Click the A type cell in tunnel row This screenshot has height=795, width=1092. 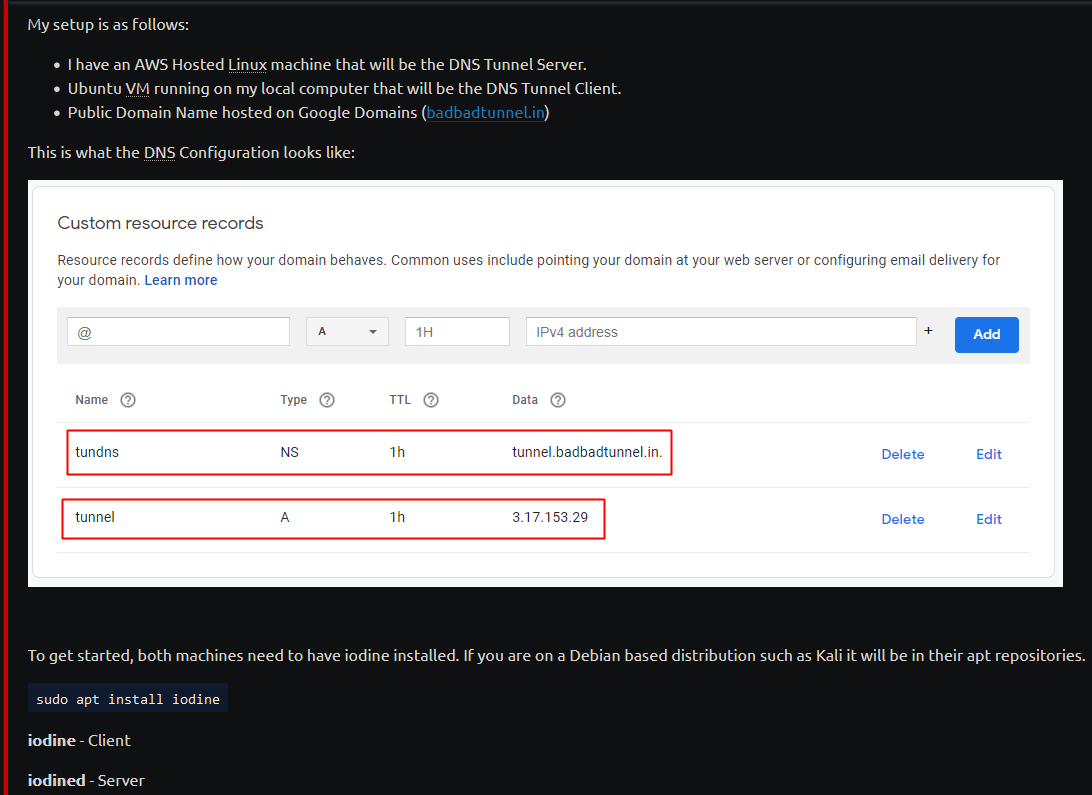[x=285, y=517]
